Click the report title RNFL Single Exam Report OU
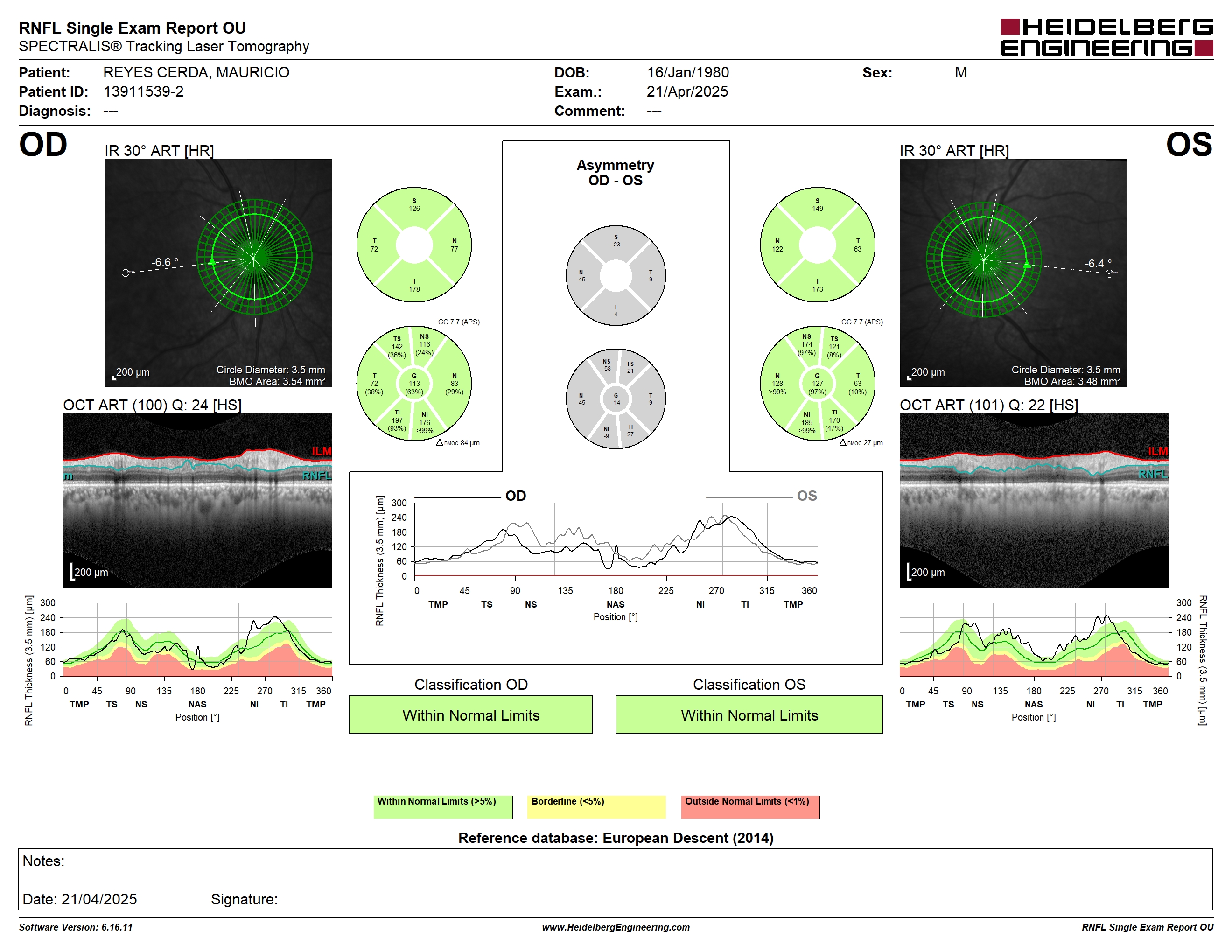 (133, 28)
